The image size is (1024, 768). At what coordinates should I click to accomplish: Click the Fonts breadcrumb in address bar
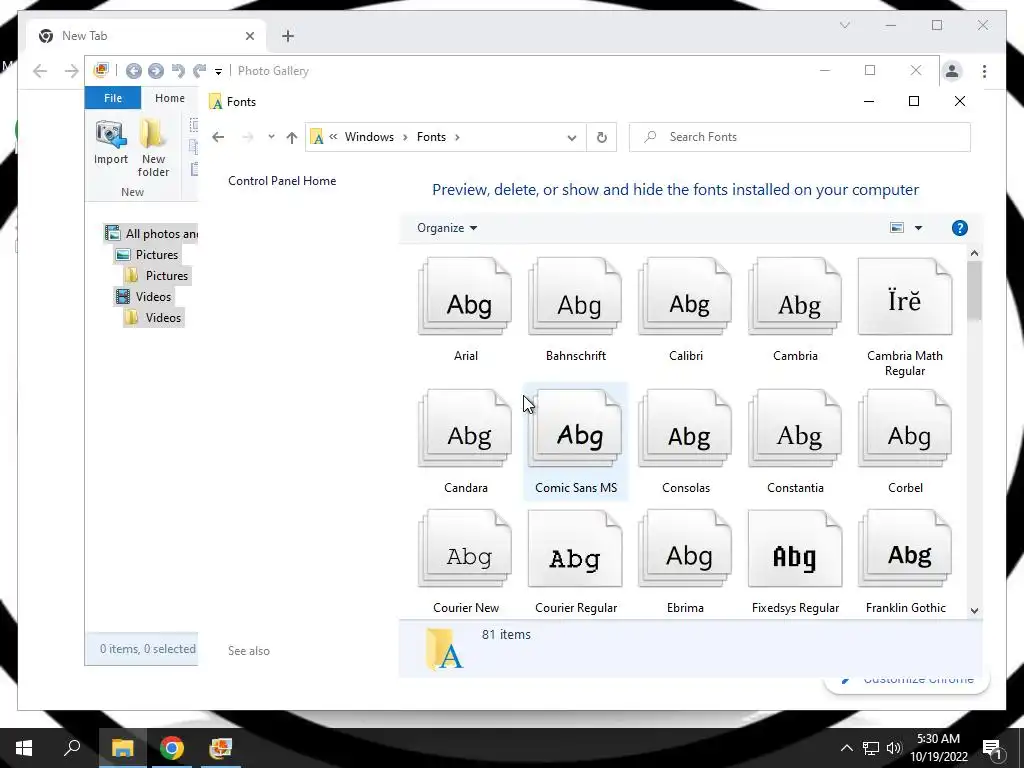click(431, 136)
